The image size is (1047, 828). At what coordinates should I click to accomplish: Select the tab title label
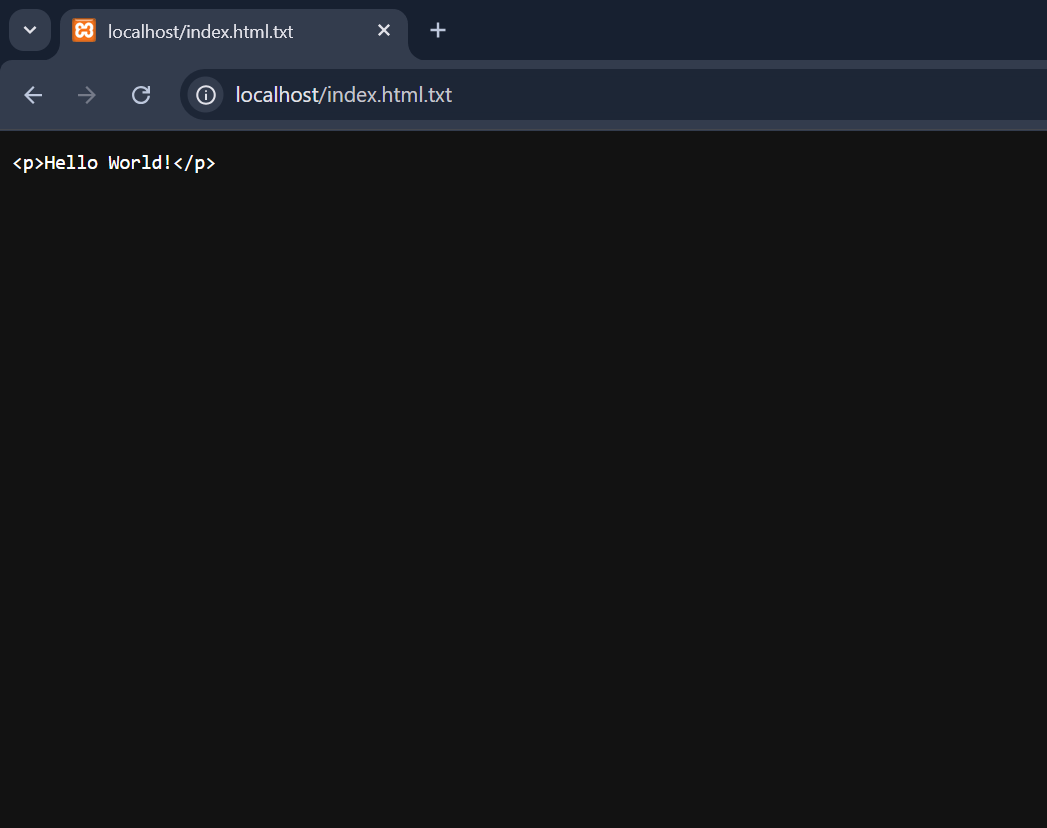point(200,31)
